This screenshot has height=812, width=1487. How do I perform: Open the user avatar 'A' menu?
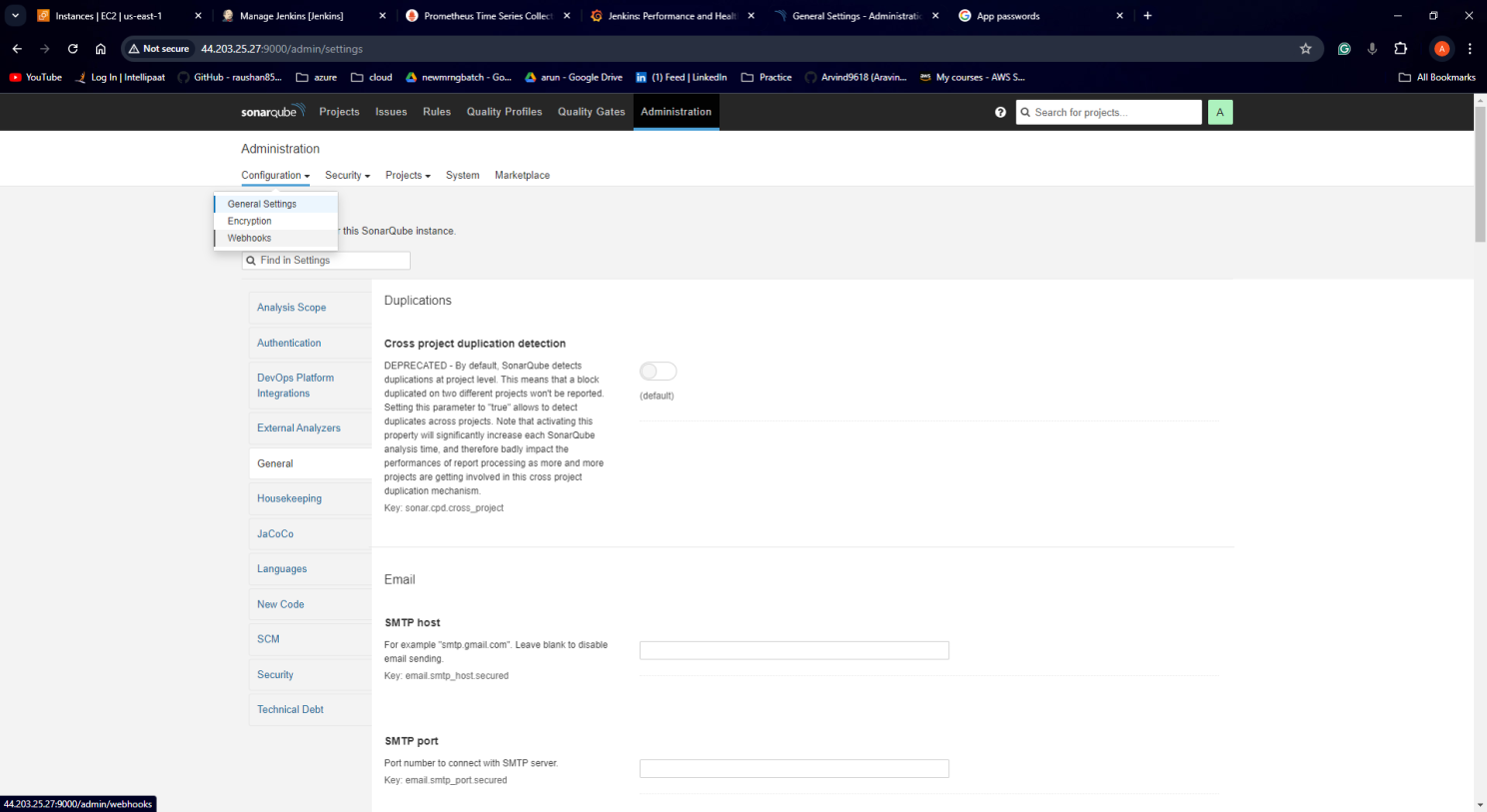[x=1219, y=112]
